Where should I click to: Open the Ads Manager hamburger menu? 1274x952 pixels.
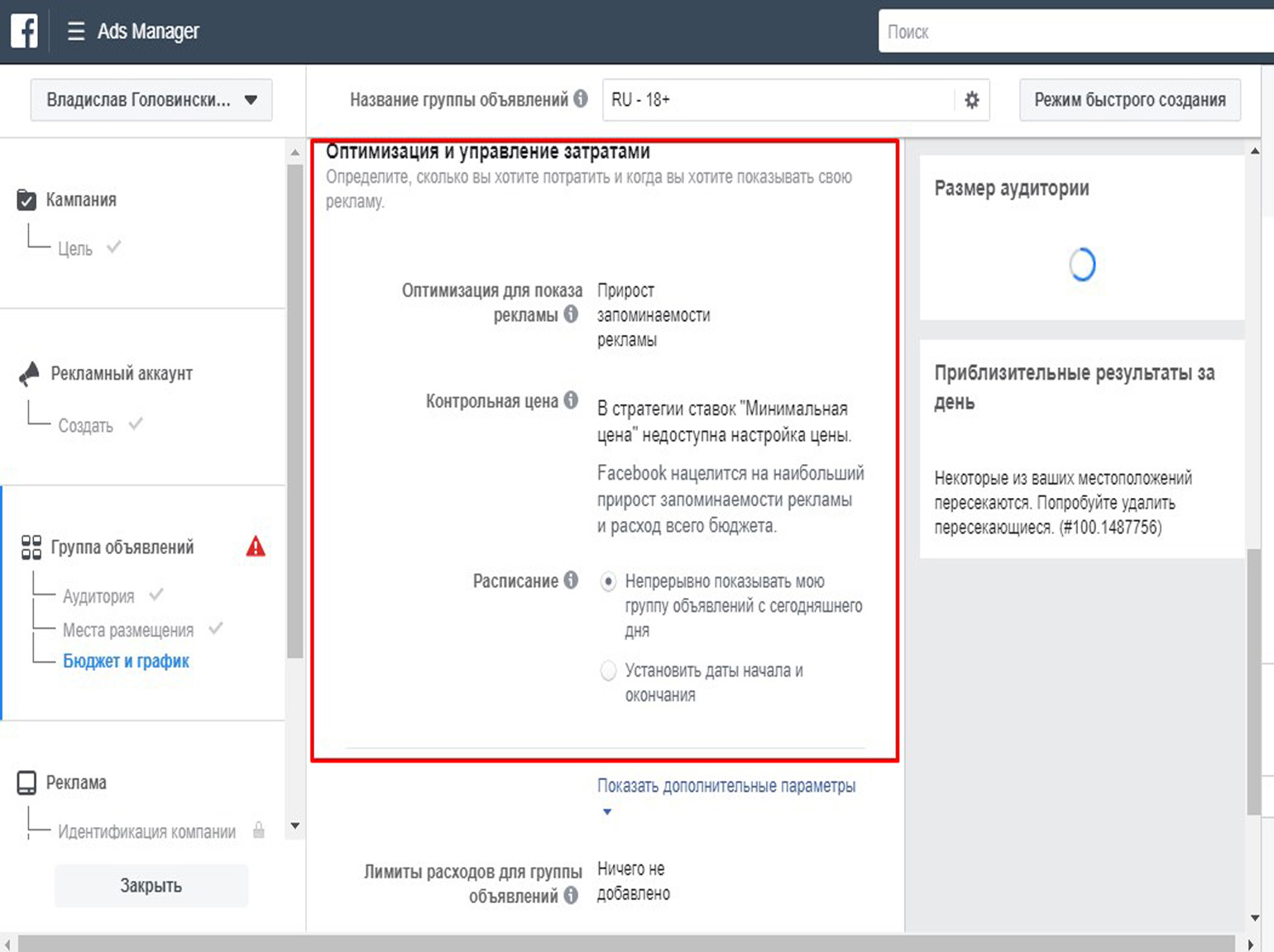click(76, 31)
